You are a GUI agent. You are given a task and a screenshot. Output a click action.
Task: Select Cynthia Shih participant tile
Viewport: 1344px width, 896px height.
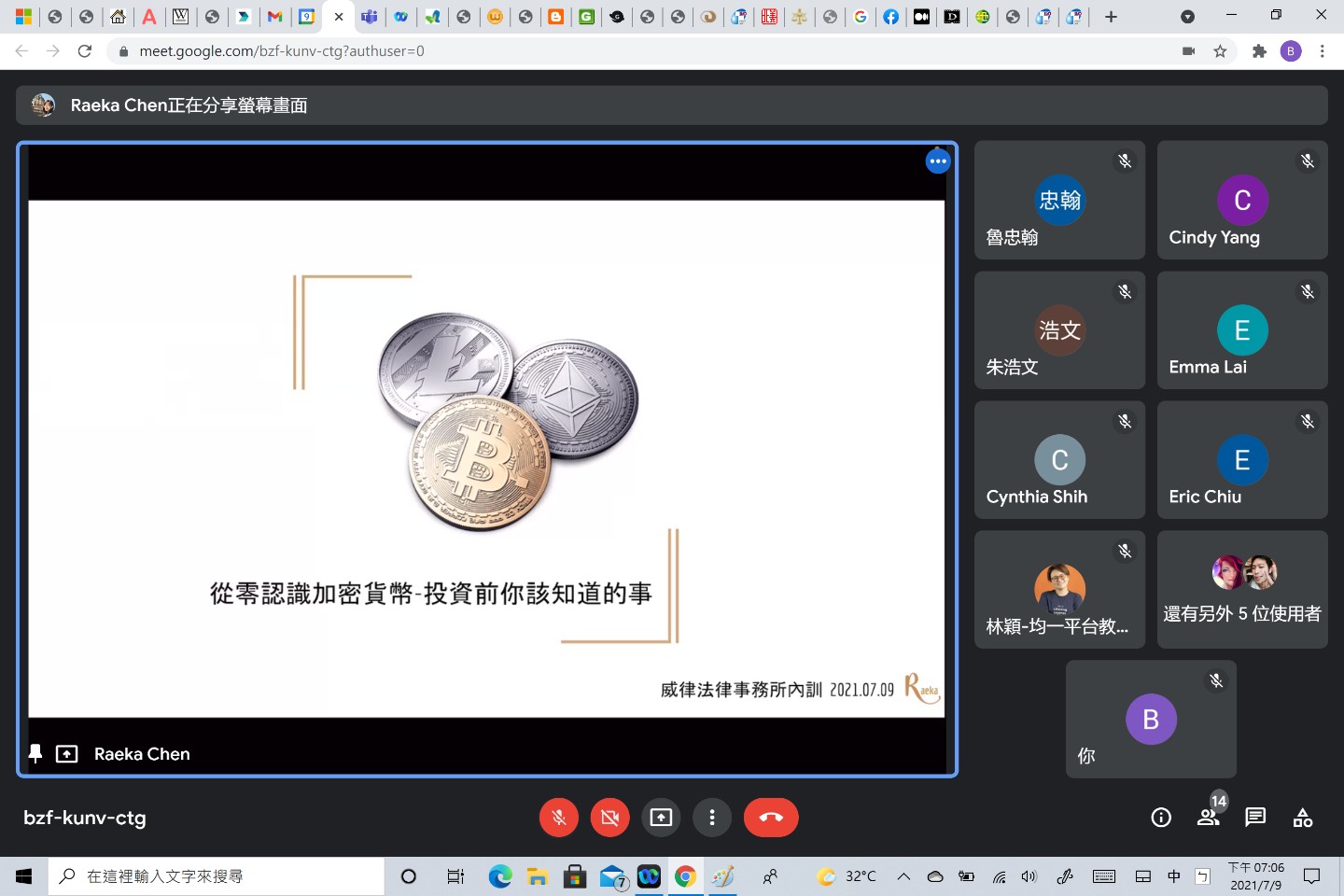1059,460
